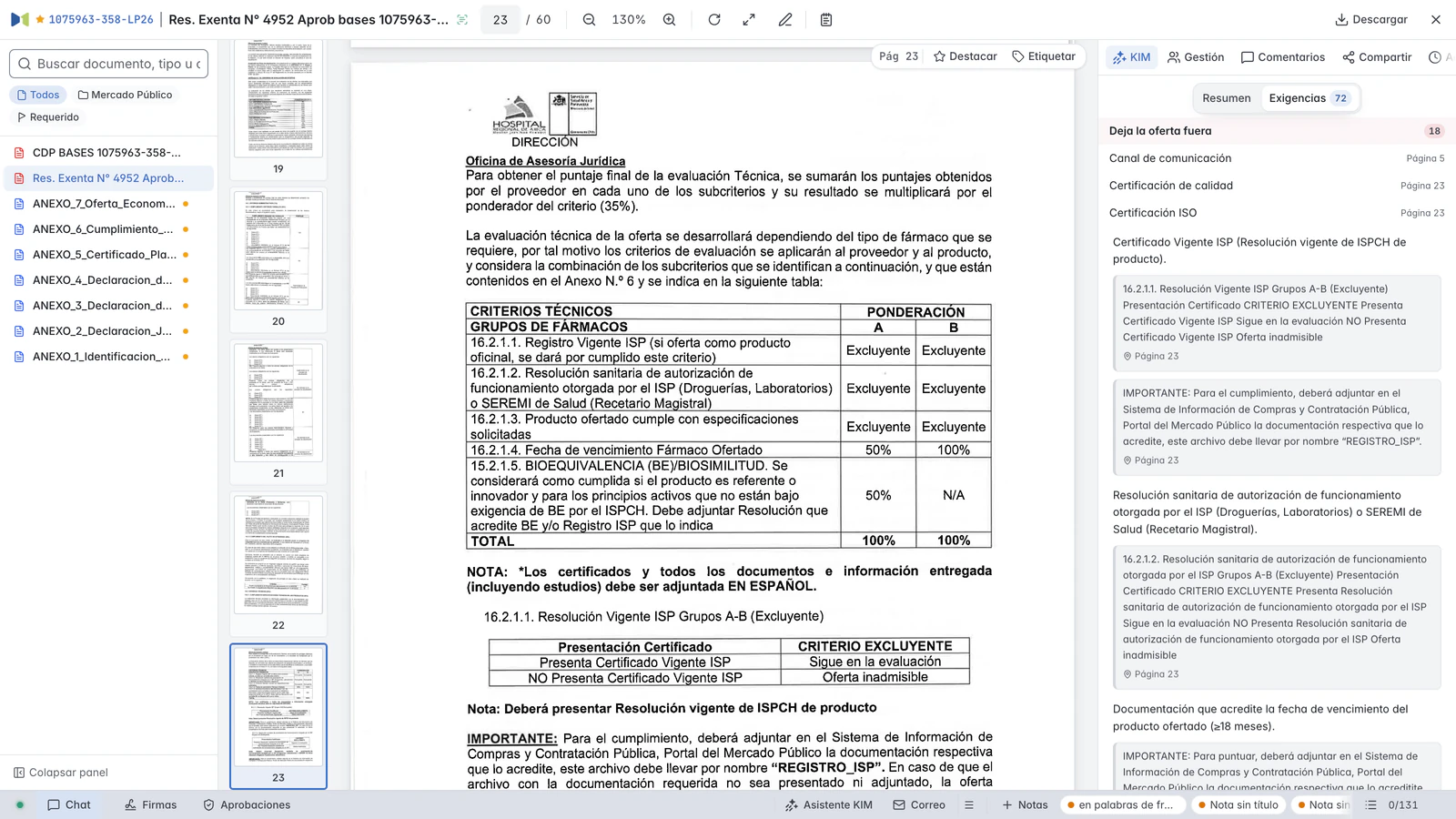This screenshot has width=1456, height=819.
Task: Download the document with Descargar
Action: pos(1371,20)
